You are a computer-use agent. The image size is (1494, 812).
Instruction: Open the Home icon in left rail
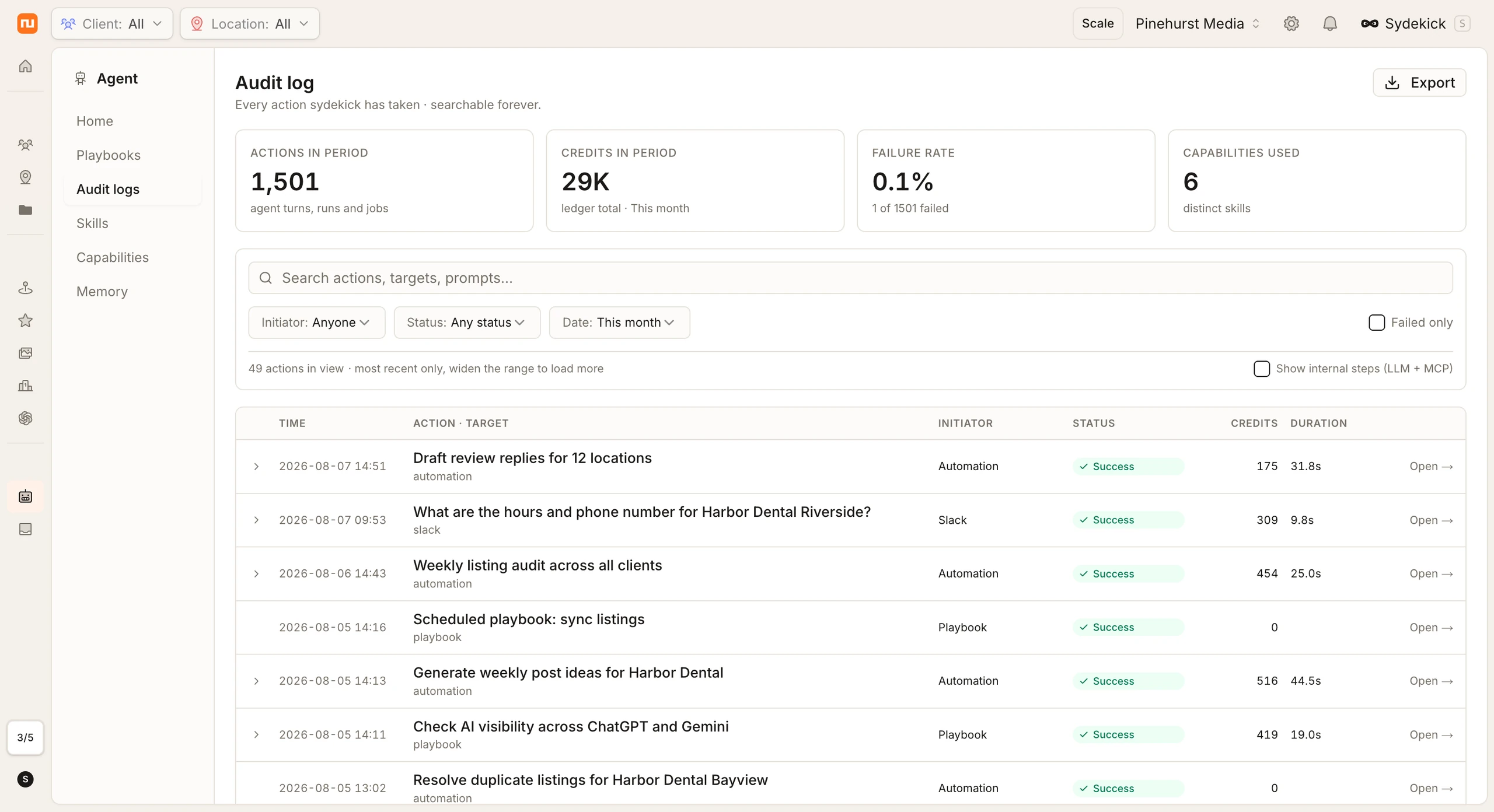pyautogui.click(x=25, y=66)
